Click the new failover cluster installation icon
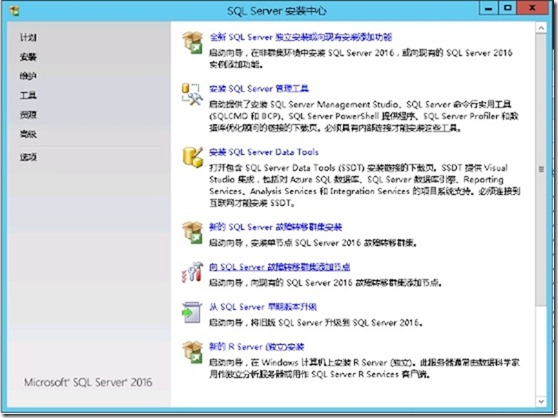 pyautogui.click(x=193, y=233)
